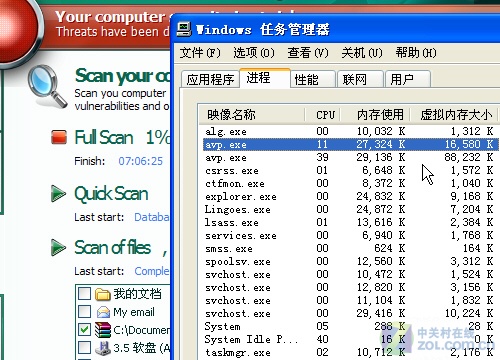
Task: Untick the C:\Documen checkbox
Action: coord(84,330)
